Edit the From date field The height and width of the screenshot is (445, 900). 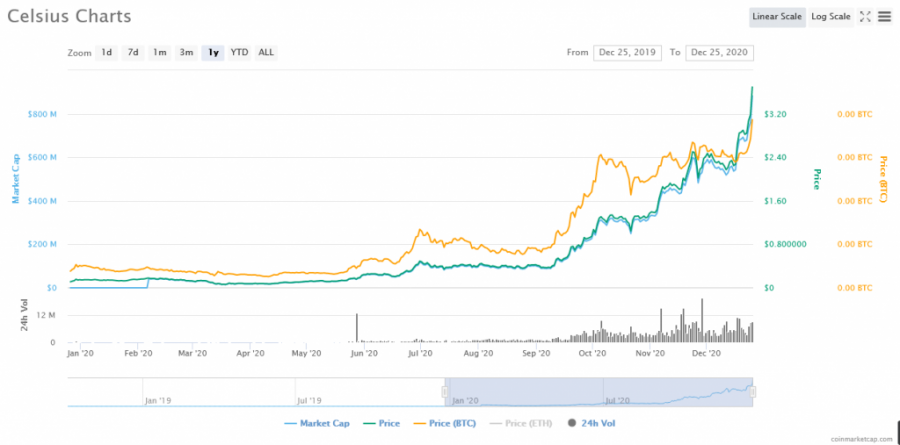point(627,53)
